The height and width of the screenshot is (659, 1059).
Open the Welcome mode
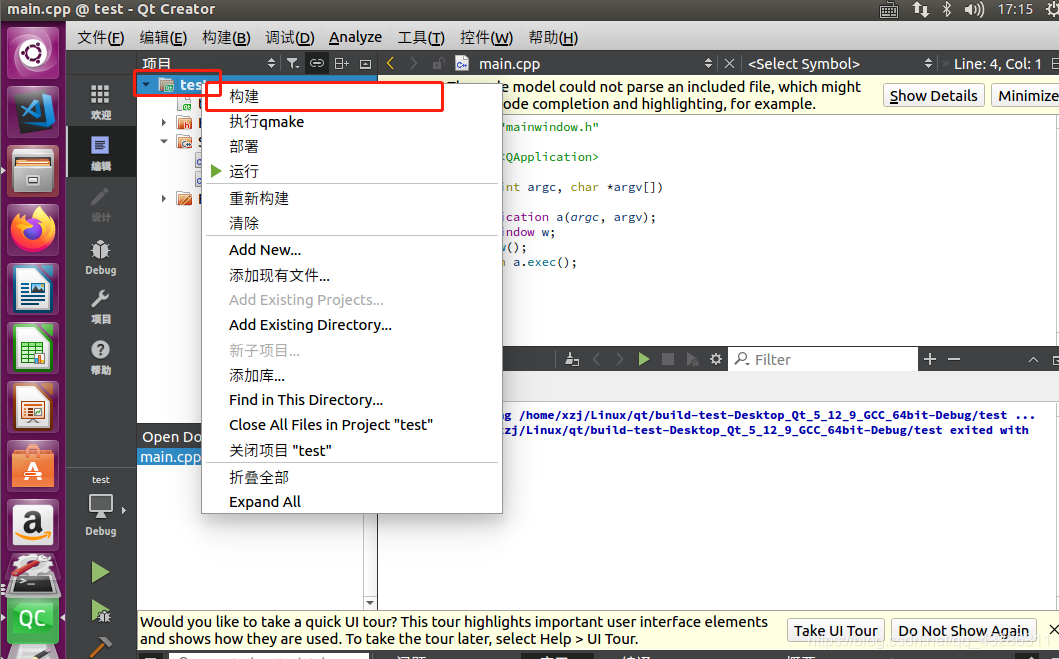pyautogui.click(x=101, y=102)
